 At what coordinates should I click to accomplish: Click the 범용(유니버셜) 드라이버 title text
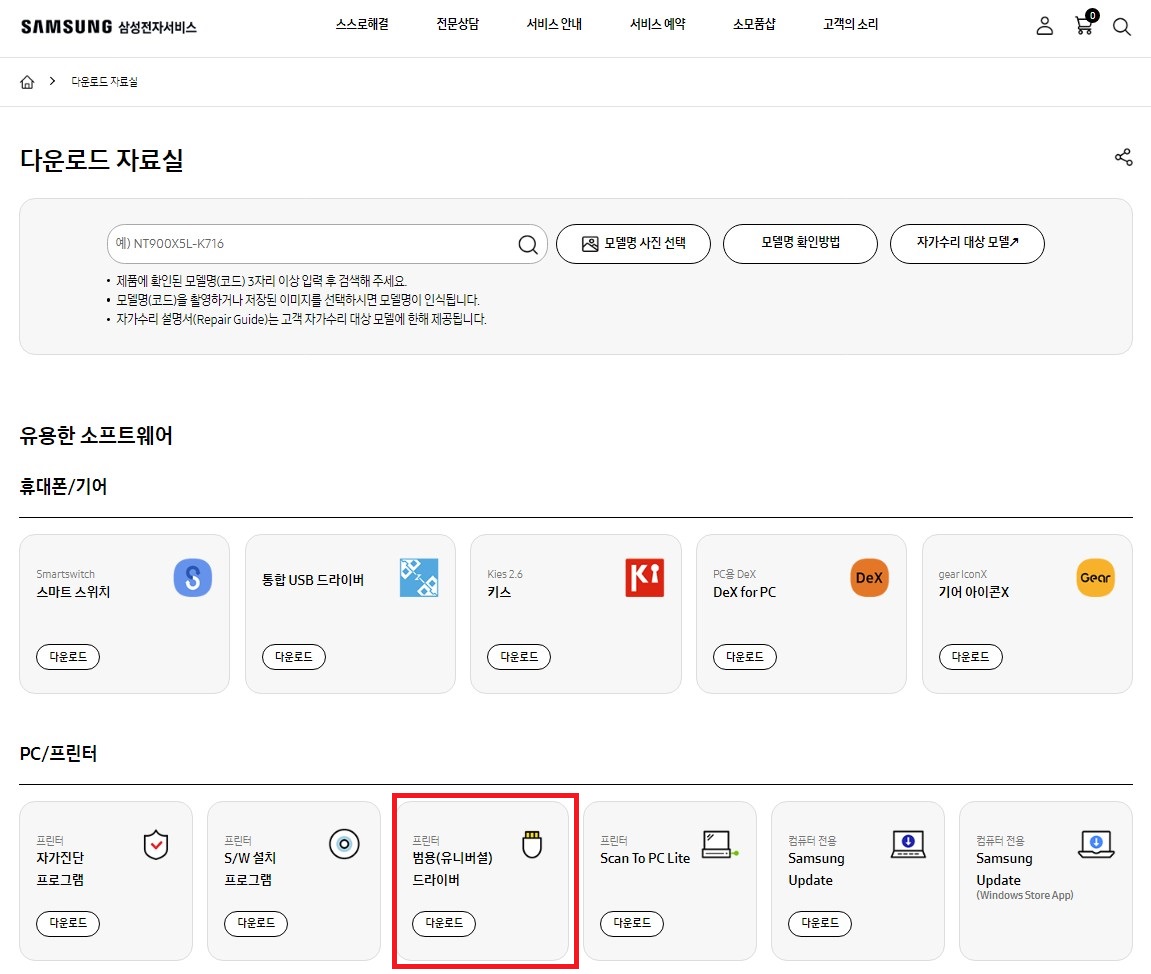pyautogui.click(x=452, y=868)
